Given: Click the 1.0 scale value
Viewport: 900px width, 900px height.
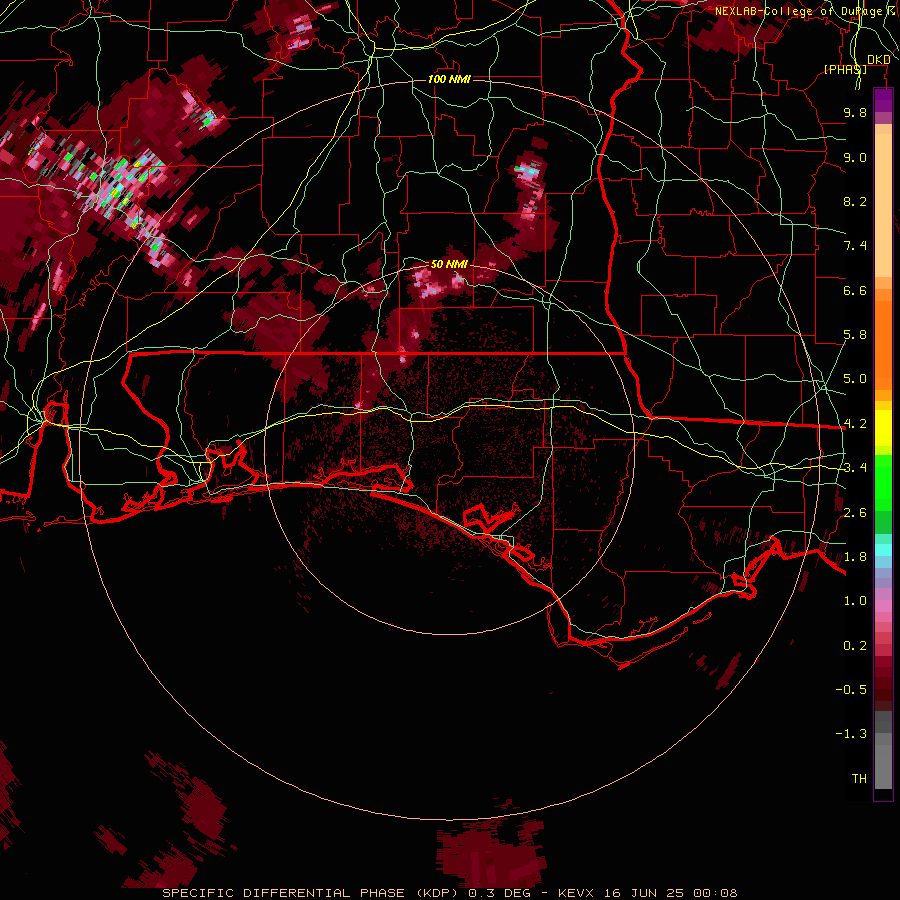Looking at the screenshot, I should pos(855,601).
